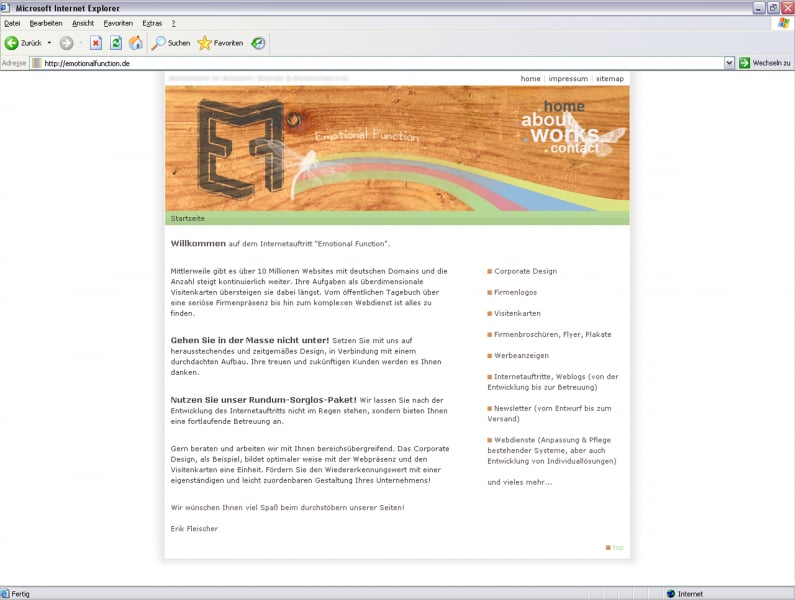Open contact in the banner navigation
This screenshot has width=795, height=600.
(575, 148)
